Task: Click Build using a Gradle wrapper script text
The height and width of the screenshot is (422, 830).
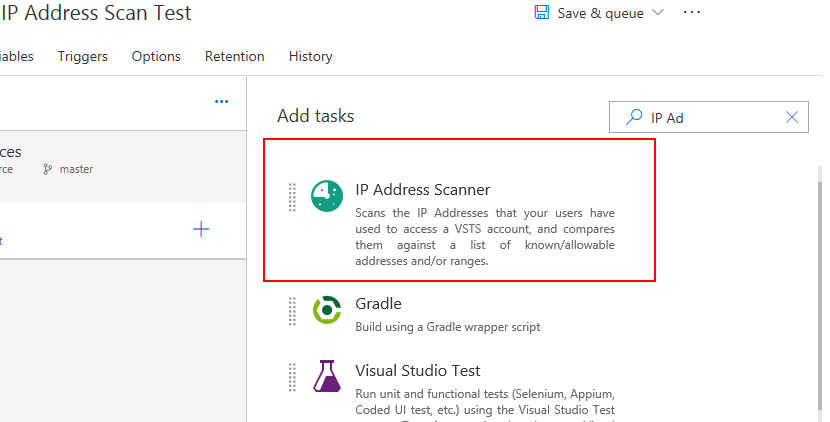Action: [448, 327]
